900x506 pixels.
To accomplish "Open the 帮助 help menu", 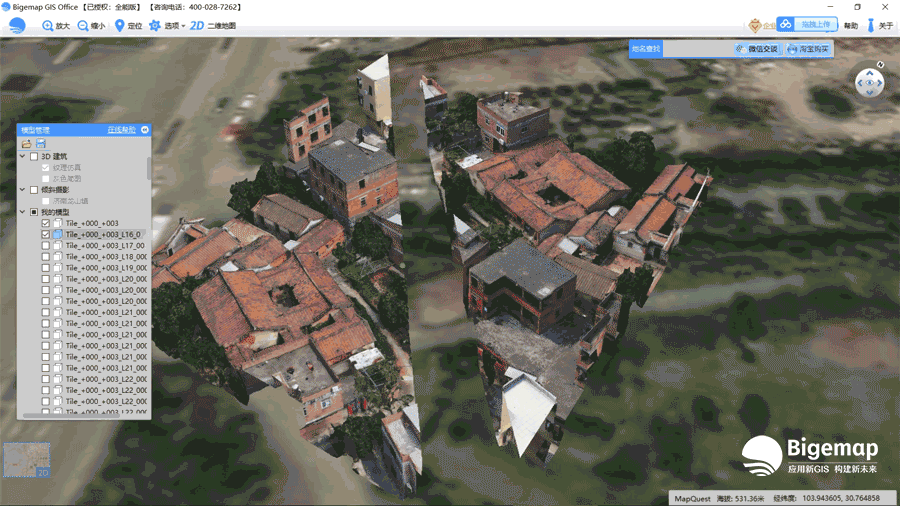I will pyautogui.click(x=850, y=26).
